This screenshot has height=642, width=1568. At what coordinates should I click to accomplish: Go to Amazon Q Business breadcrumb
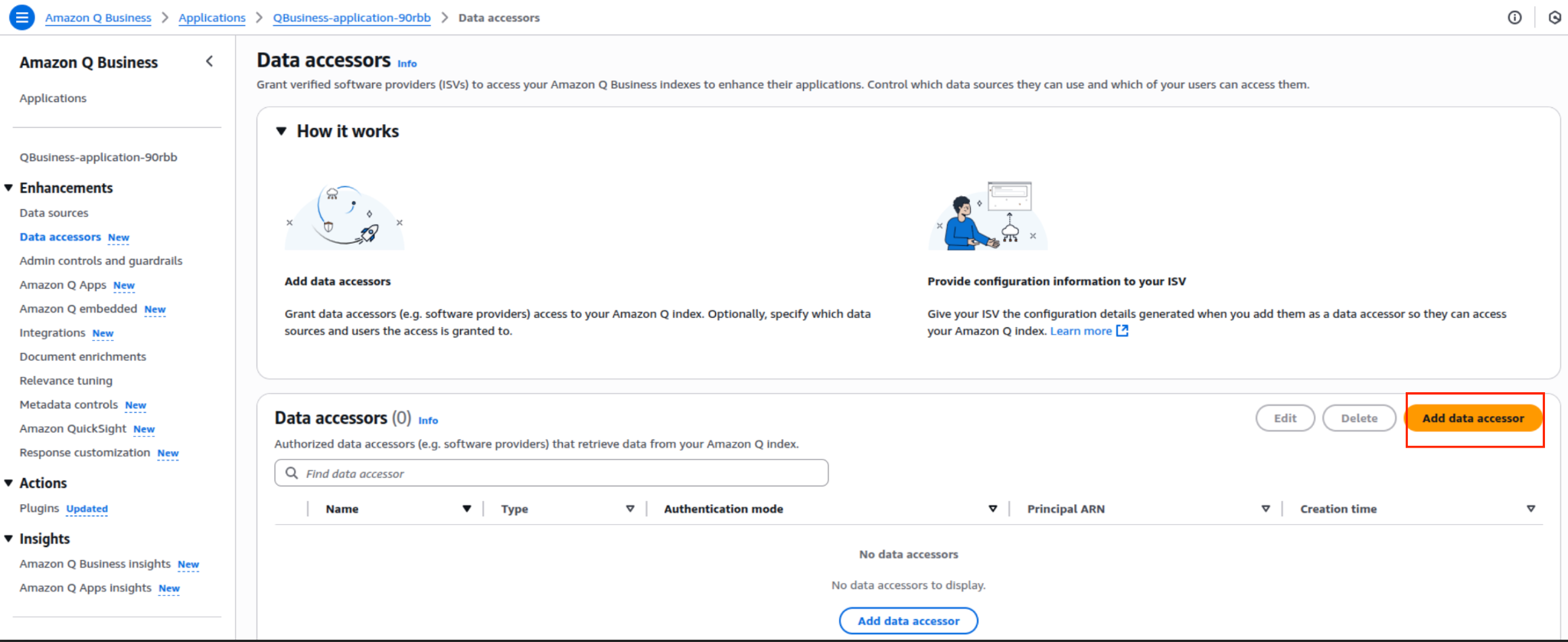(98, 18)
